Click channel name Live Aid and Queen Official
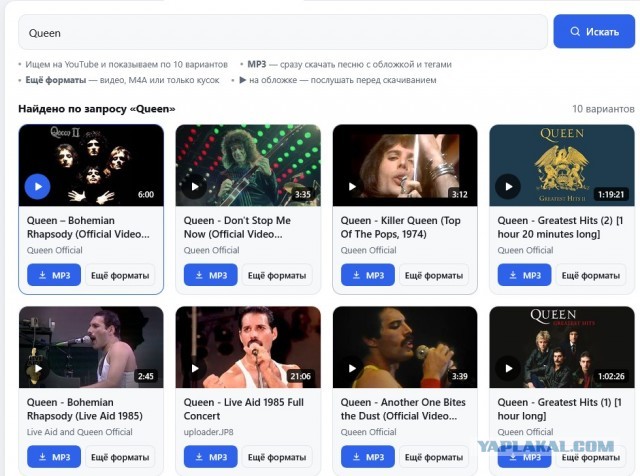Image resolution: width=640 pixels, height=476 pixels. click(80, 432)
